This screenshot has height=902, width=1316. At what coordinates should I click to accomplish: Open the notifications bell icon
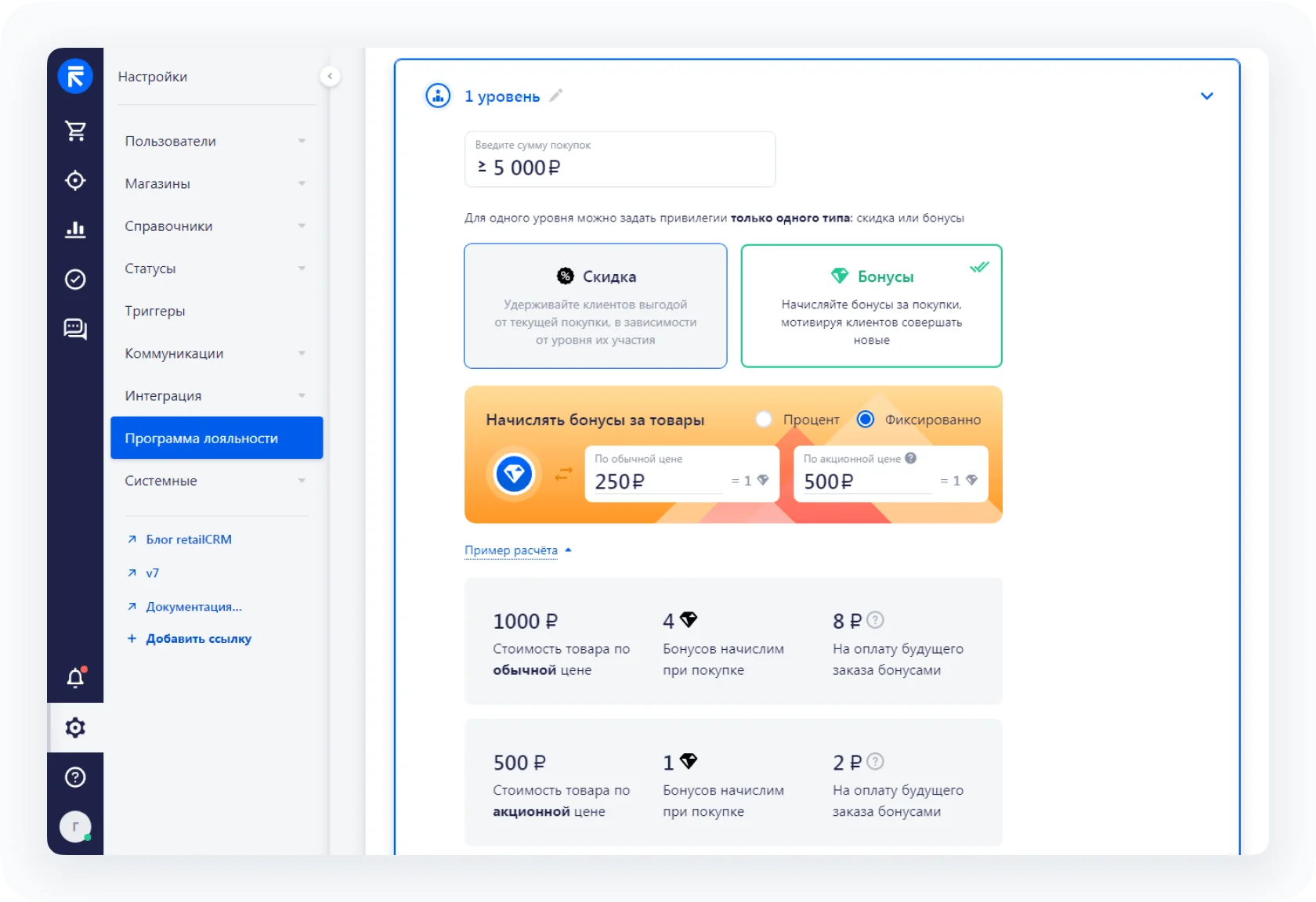(75, 678)
